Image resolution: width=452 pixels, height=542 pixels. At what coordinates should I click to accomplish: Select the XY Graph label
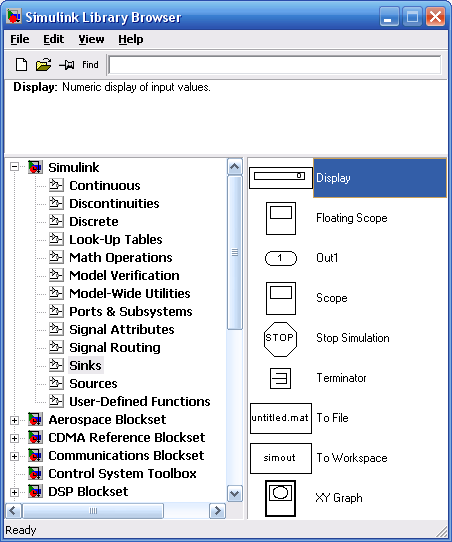click(x=339, y=498)
